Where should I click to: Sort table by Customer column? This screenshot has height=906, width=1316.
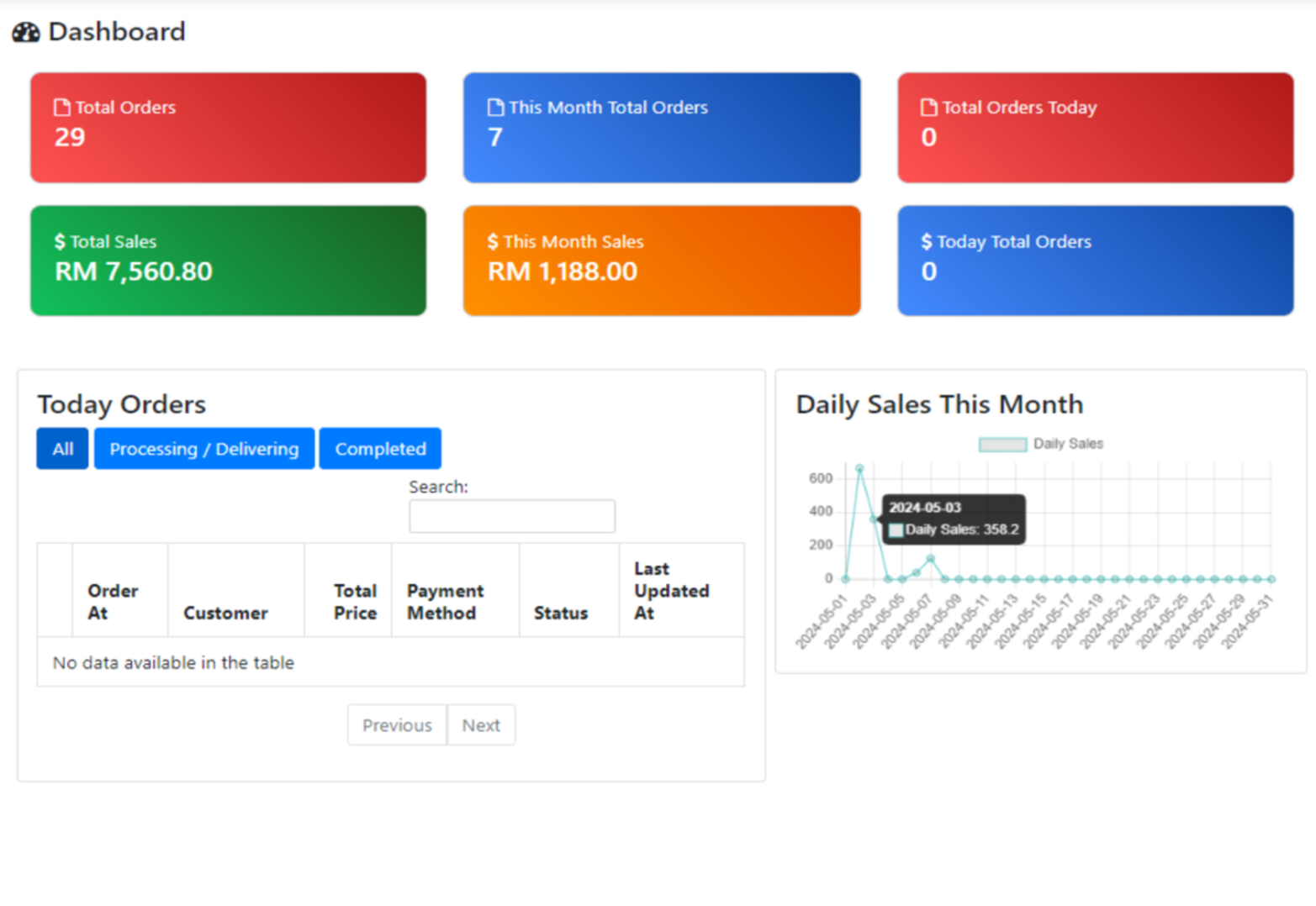point(225,613)
